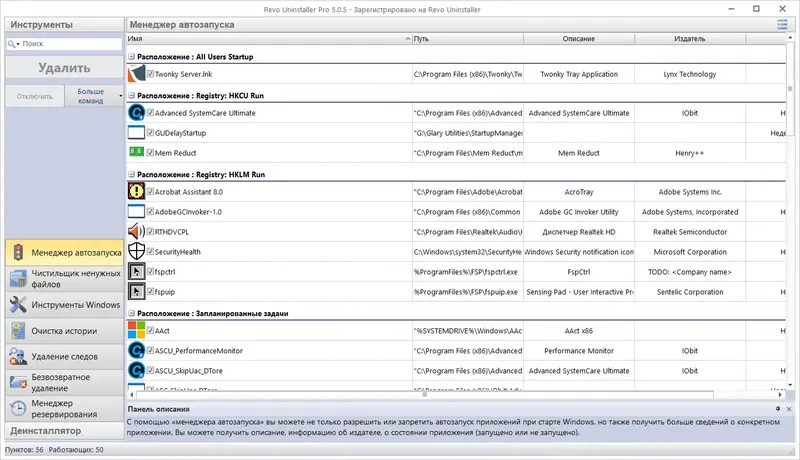
Task: Click the Удалить button
Action: click(x=64, y=68)
